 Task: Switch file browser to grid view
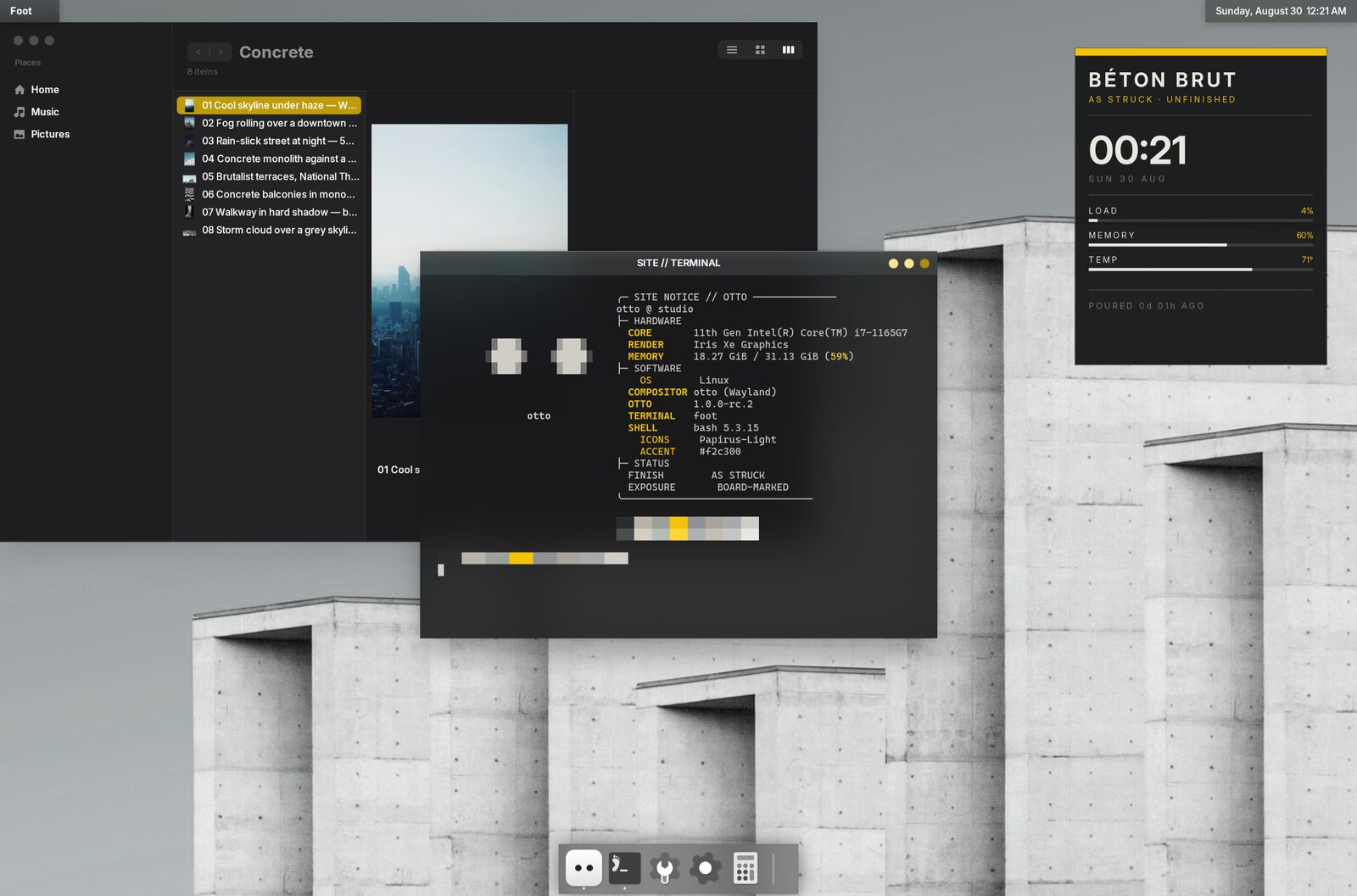[x=760, y=50]
